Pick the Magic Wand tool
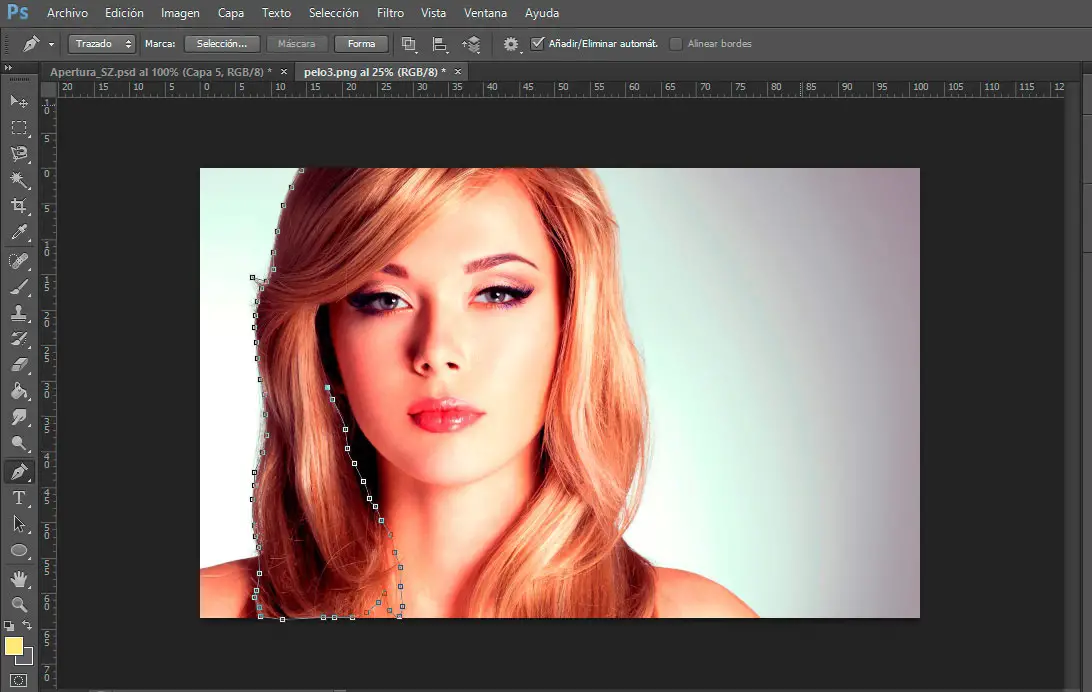 tap(19, 180)
